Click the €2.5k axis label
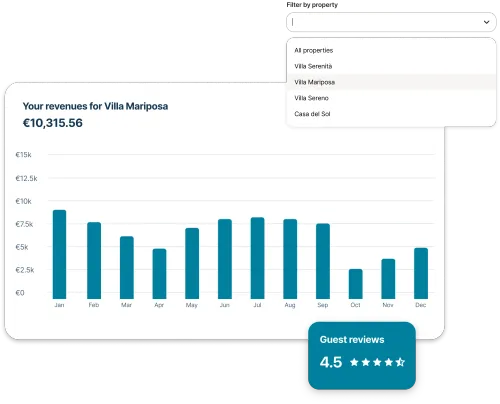The width and height of the screenshot is (500, 404). pos(25,270)
